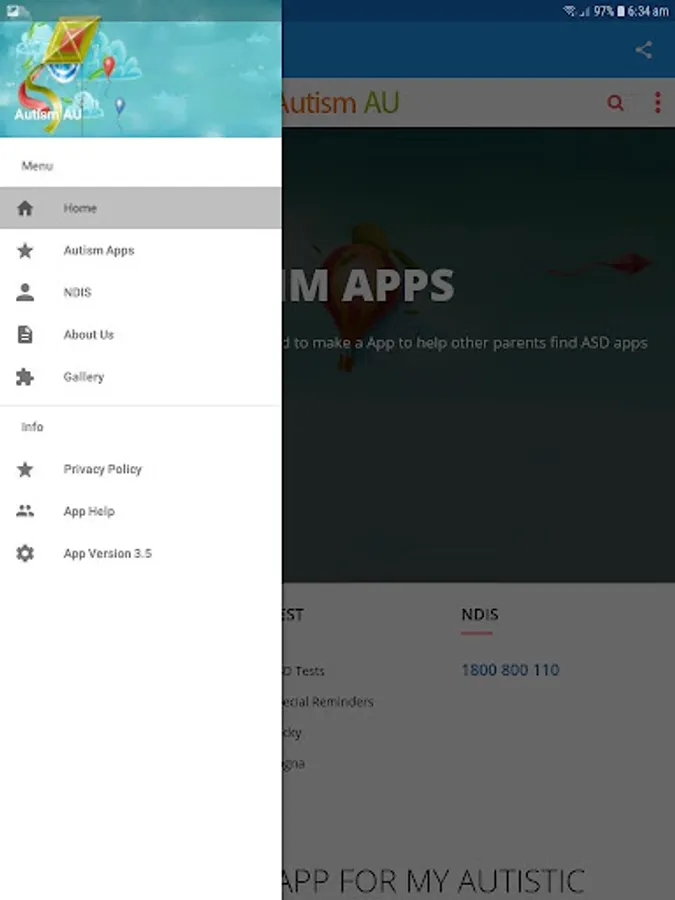The height and width of the screenshot is (900, 675).
Task: Call the 1800 800 110 NDIS number
Action: point(510,670)
